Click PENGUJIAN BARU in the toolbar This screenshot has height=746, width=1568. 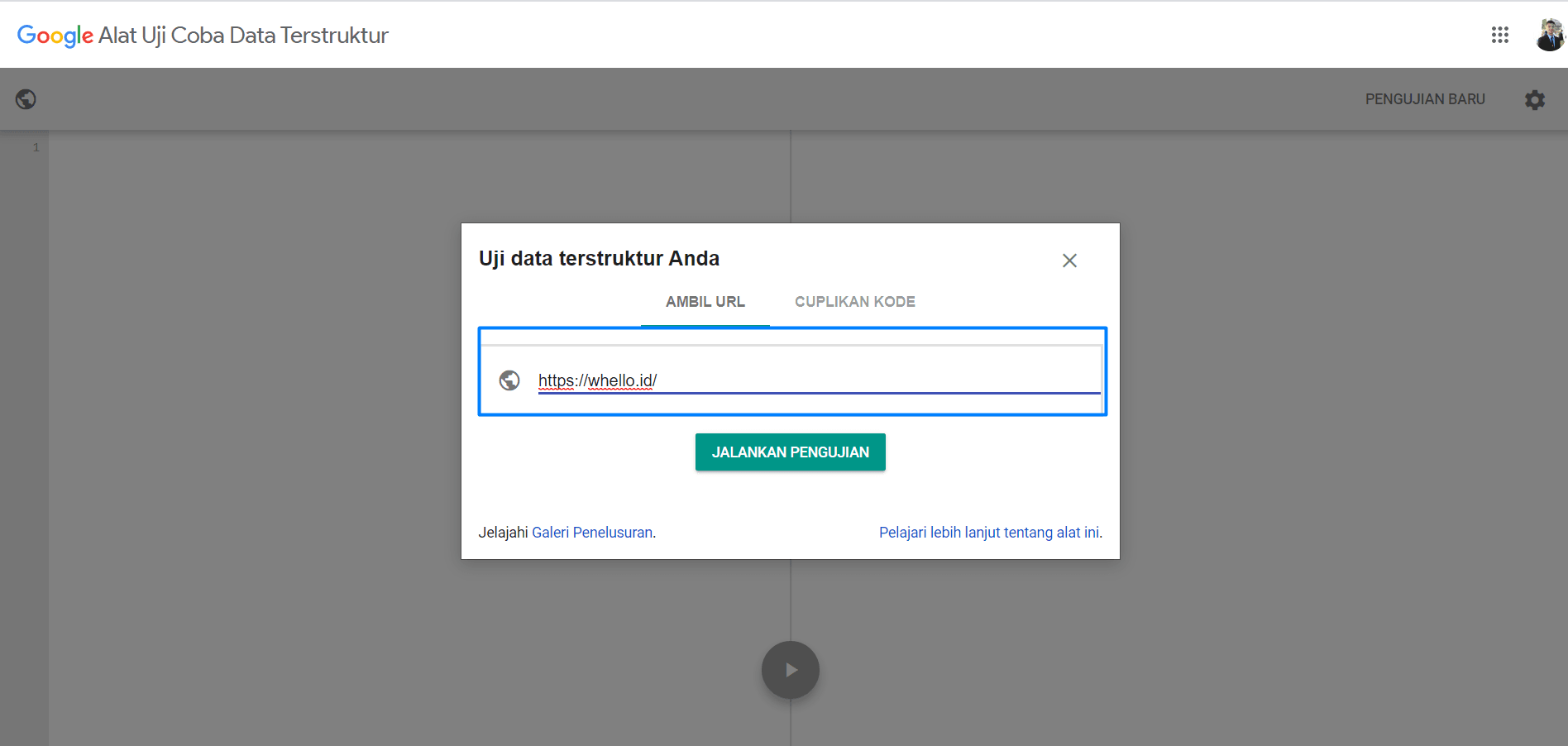(1424, 99)
